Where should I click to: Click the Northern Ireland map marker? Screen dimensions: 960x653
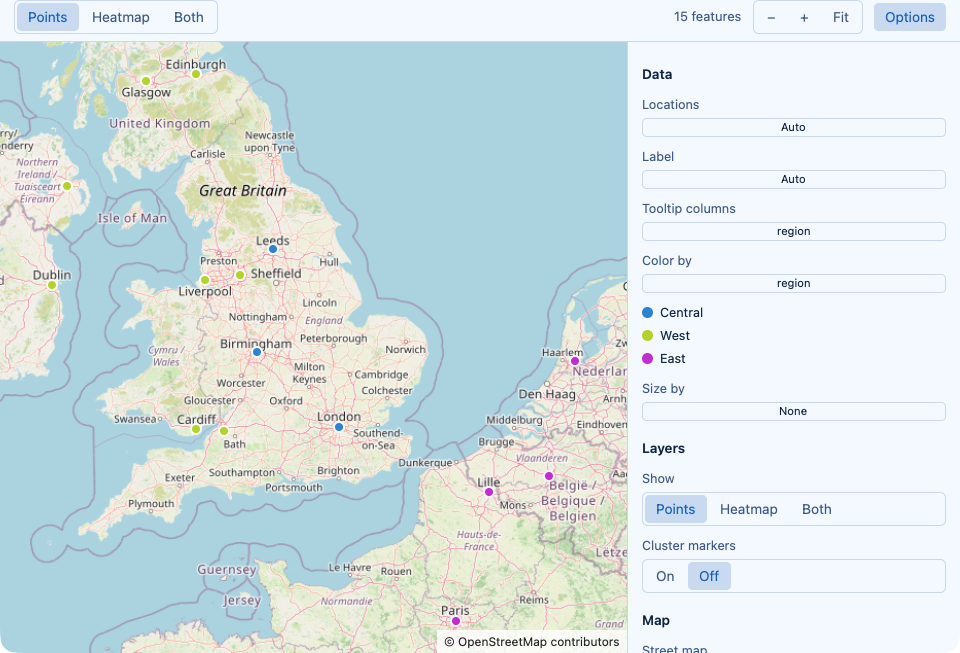tap(67, 186)
